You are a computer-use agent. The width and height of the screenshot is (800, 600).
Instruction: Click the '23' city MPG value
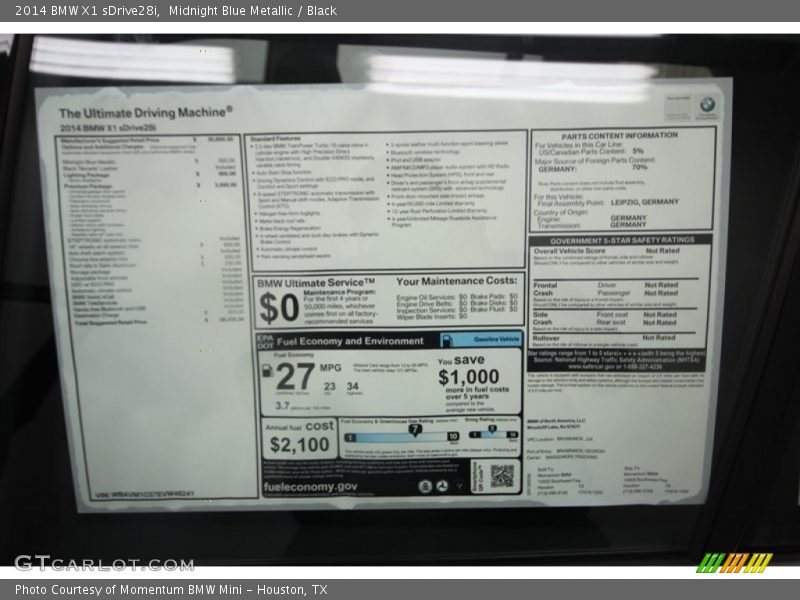tap(330, 387)
